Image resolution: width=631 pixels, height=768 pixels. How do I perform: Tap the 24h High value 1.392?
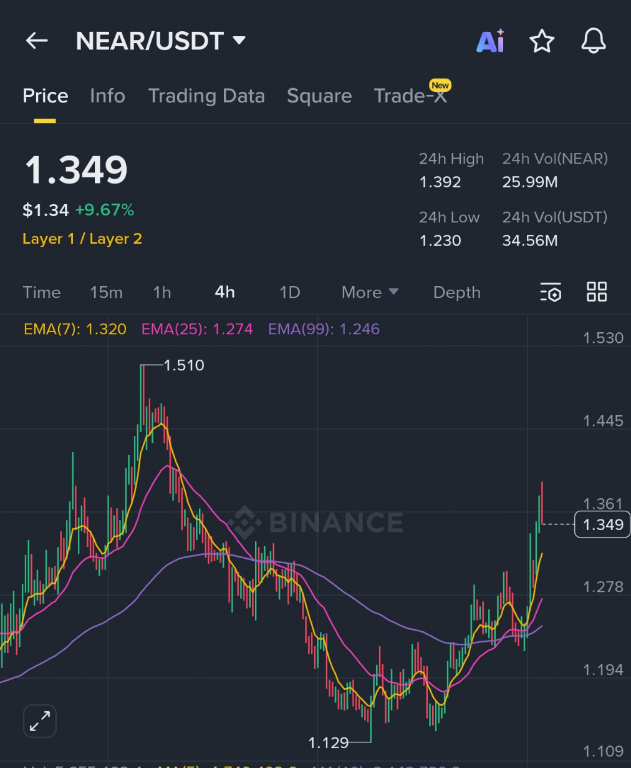[440, 182]
